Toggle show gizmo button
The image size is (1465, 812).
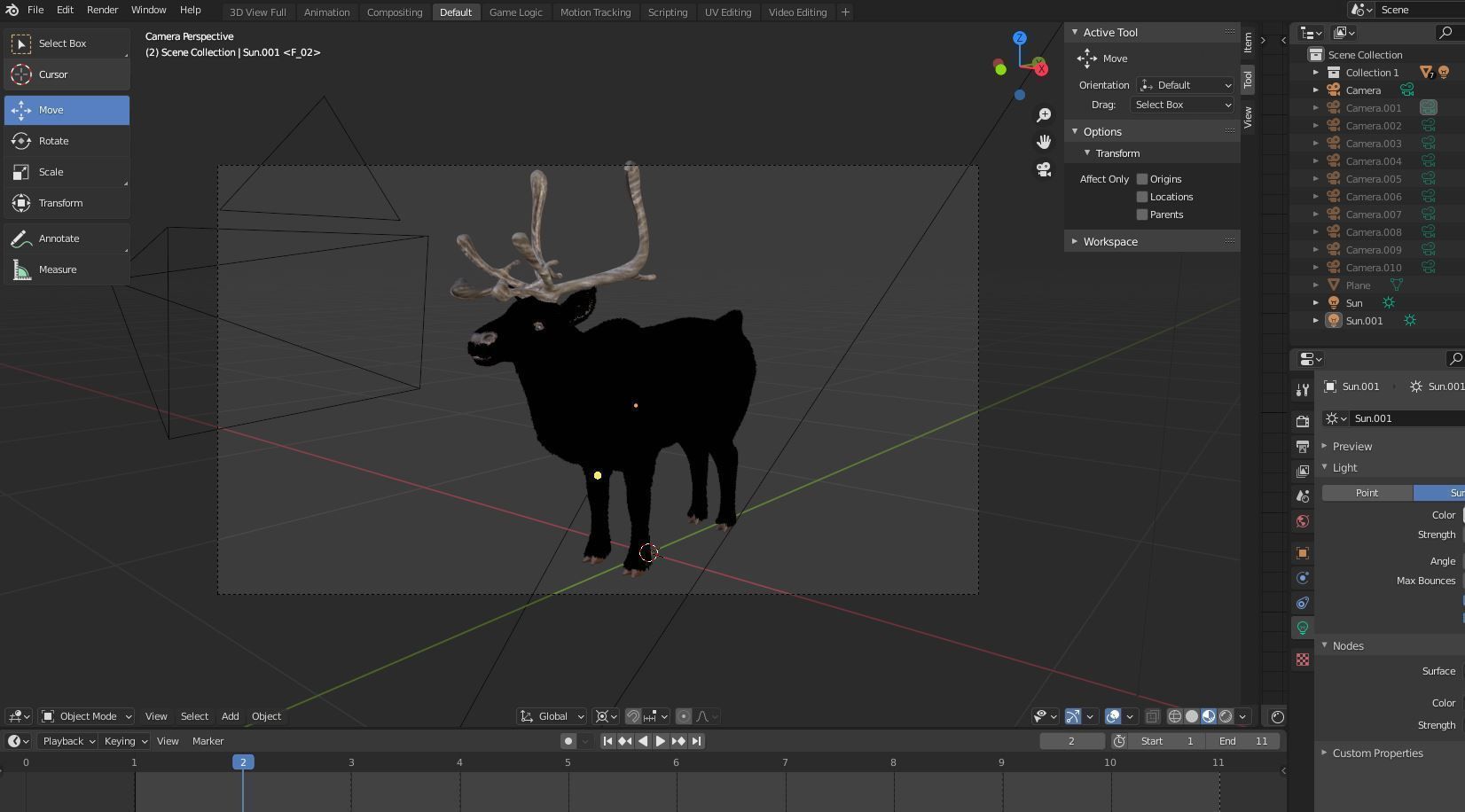[x=1073, y=716]
